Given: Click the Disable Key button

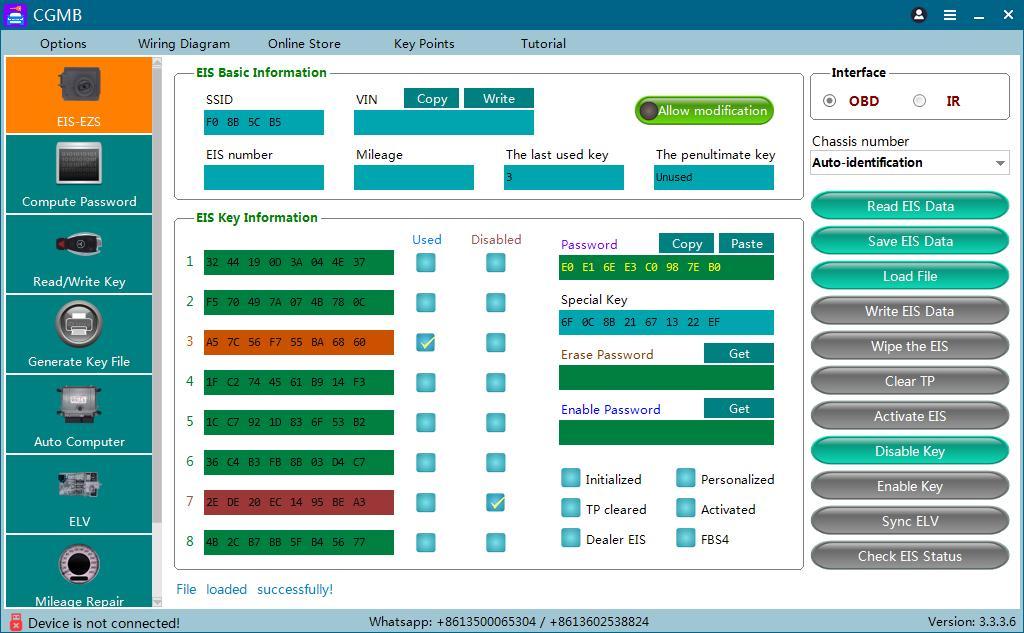Looking at the screenshot, I should click(910, 451).
